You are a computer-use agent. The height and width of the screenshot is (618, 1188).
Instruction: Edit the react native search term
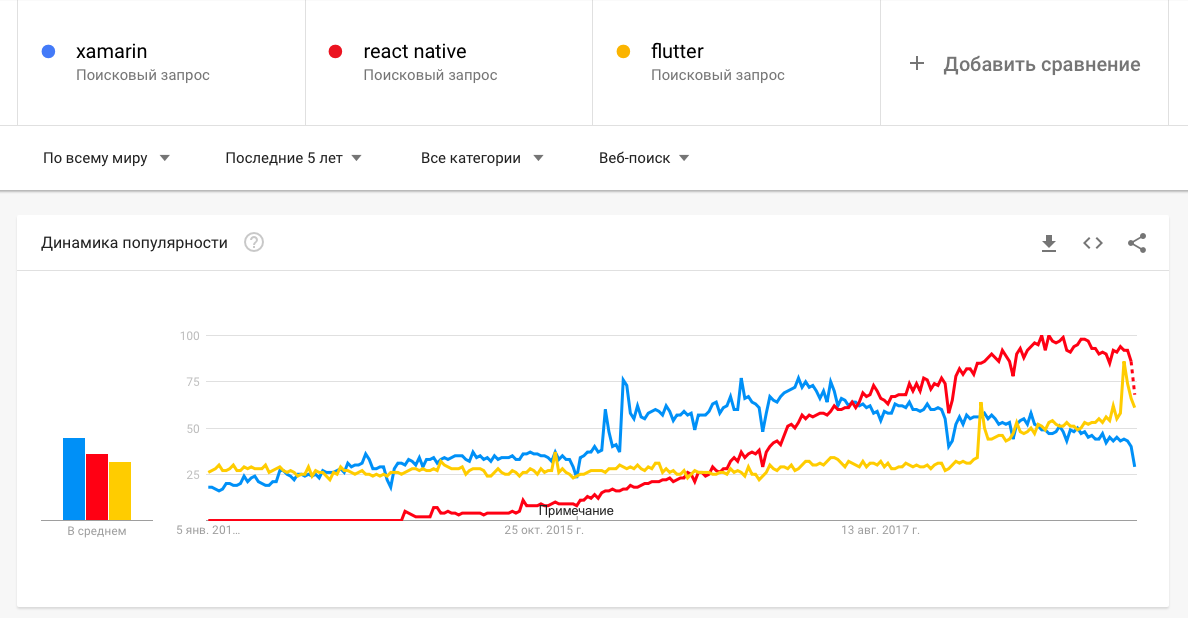pyautogui.click(x=414, y=52)
